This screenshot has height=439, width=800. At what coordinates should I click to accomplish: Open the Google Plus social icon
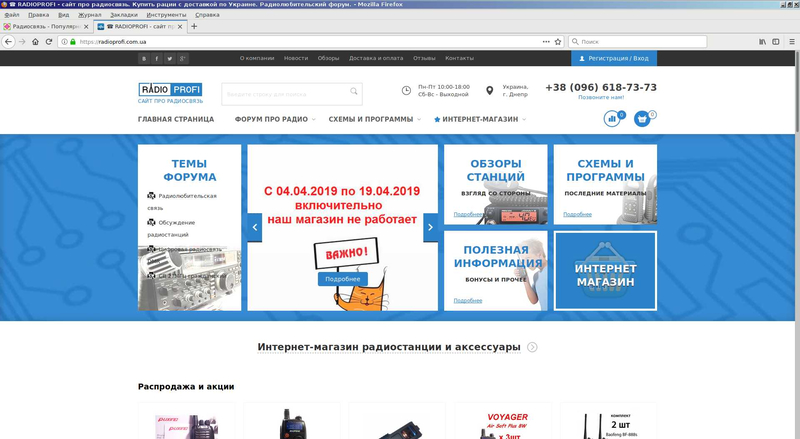(x=182, y=59)
